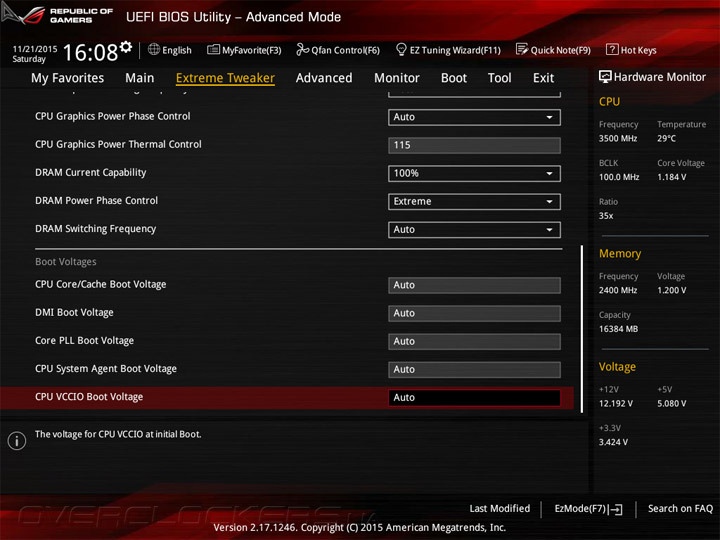This screenshot has height=540, width=720.
Task: Select the DMI Boot Voltage label
Action: (74, 313)
